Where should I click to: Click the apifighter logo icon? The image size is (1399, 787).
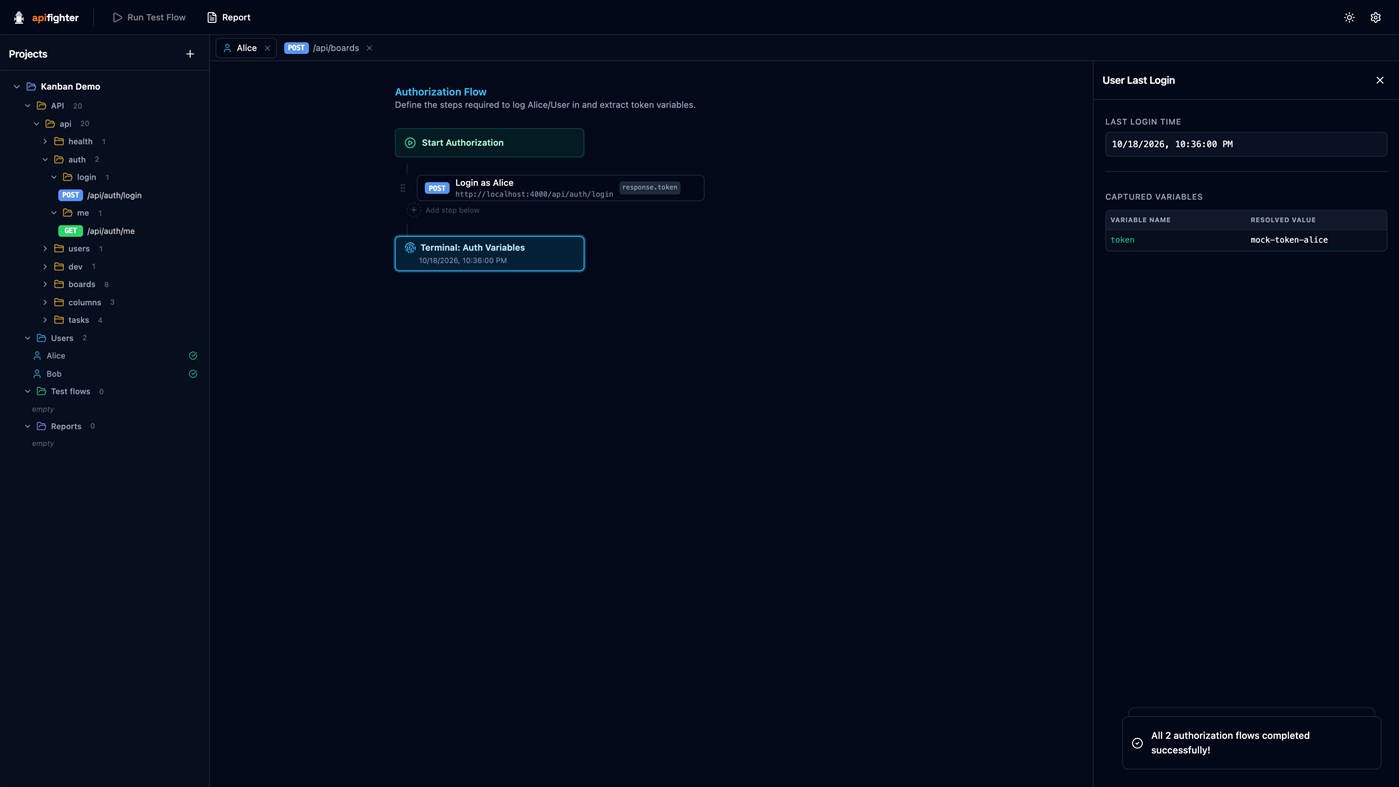(19, 17)
